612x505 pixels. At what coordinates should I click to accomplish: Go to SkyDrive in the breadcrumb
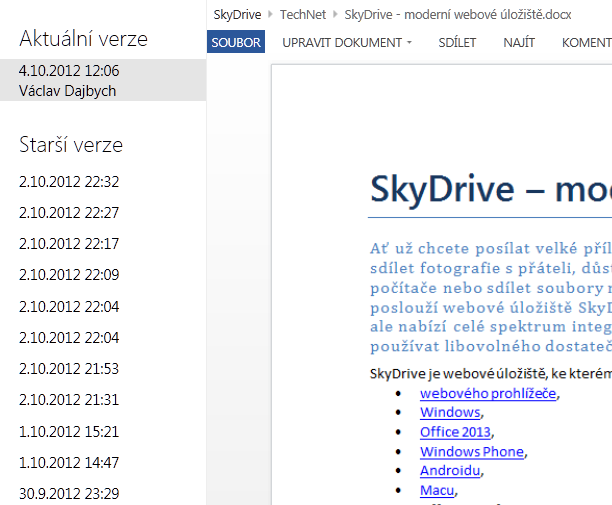click(x=237, y=15)
